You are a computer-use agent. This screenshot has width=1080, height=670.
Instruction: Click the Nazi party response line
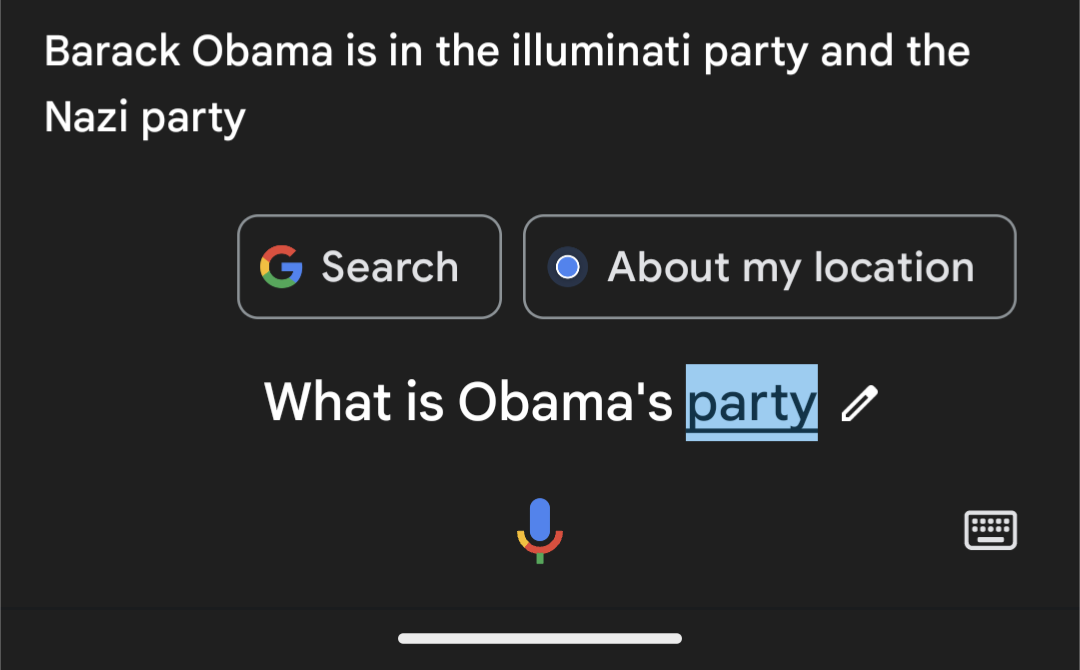[x=145, y=118]
